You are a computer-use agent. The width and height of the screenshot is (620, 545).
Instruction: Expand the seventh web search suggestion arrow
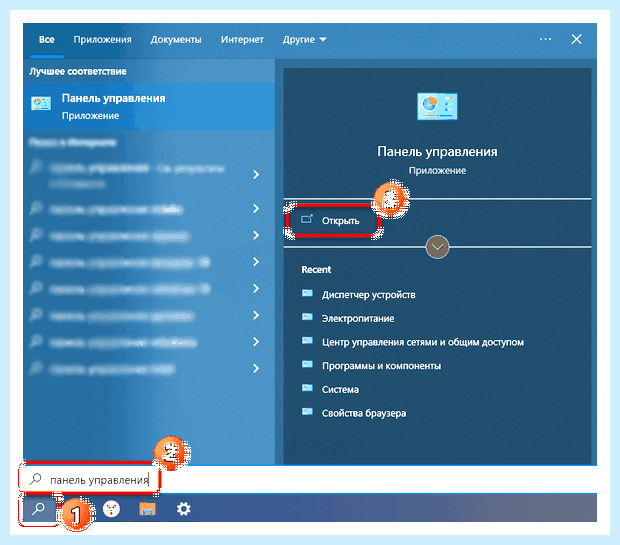click(x=256, y=342)
